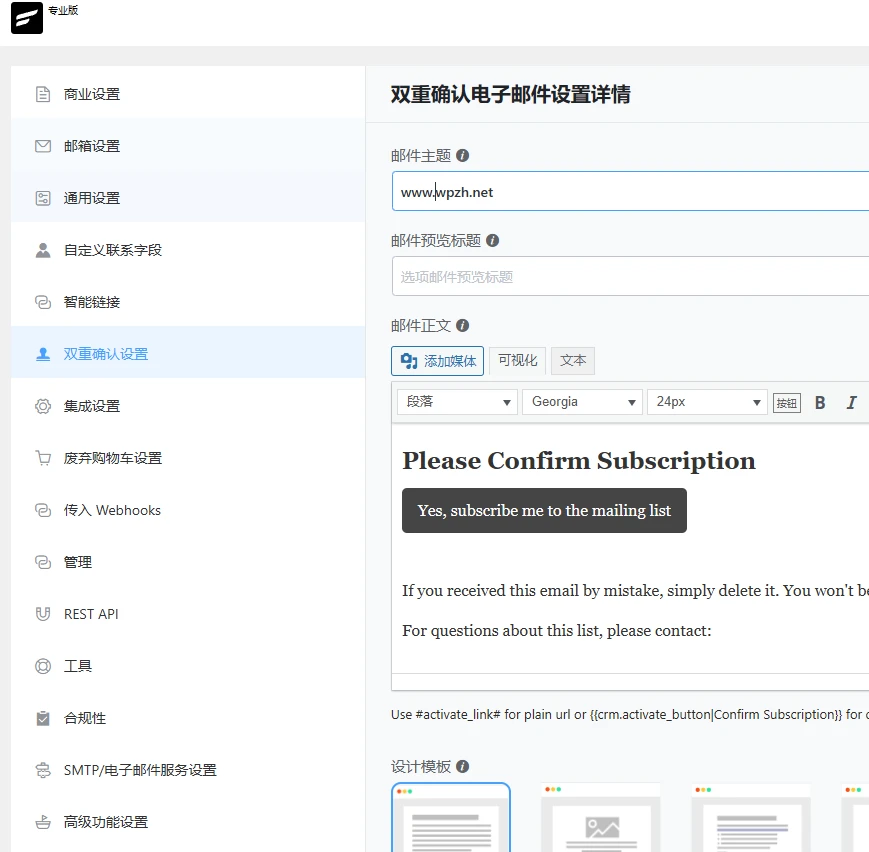This screenshot has height=852, width=869.
Task: Click the 邮箱设置 envelope icon
Action: [42, 146]
